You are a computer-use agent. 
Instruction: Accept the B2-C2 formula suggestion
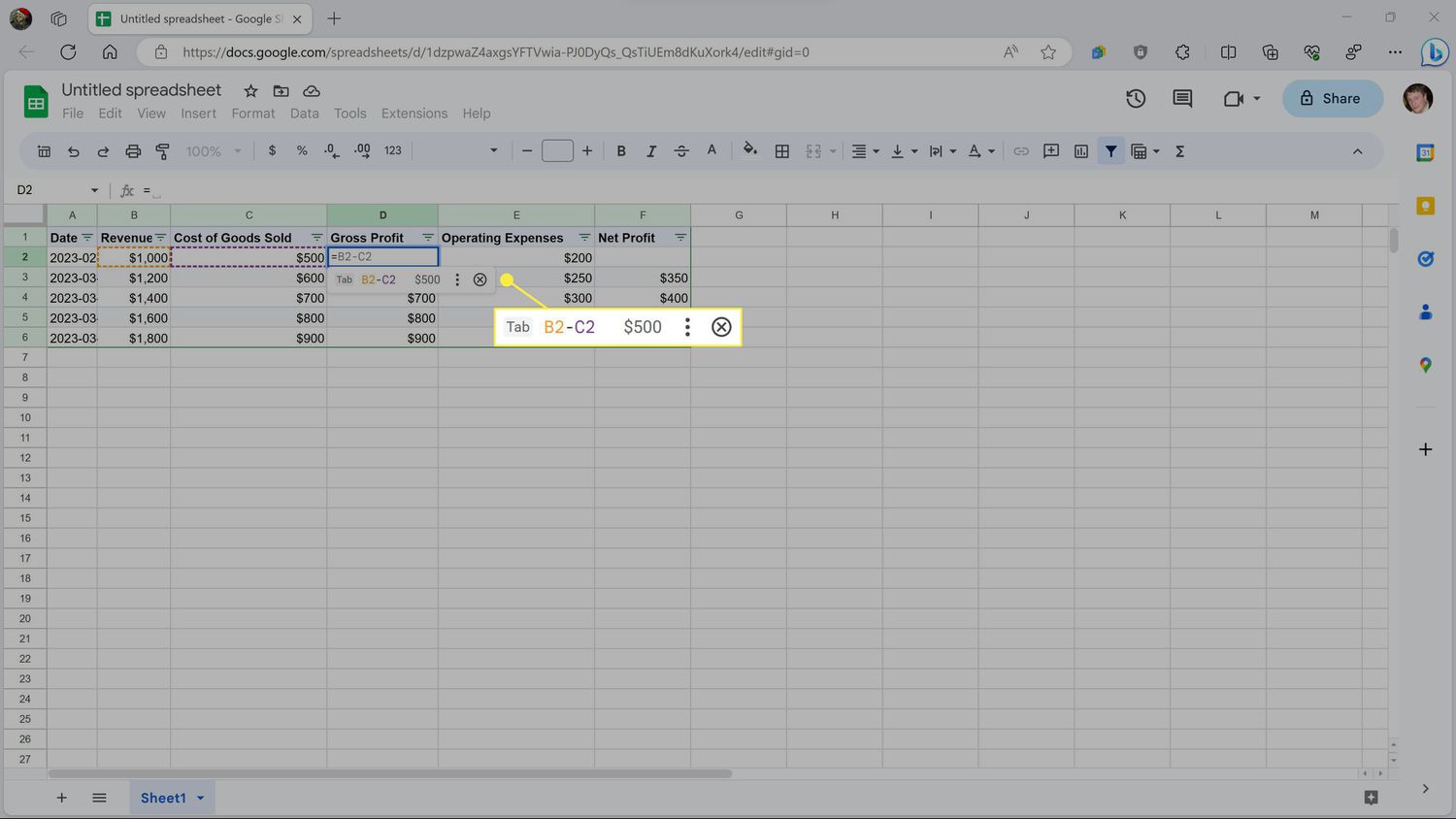379,279
